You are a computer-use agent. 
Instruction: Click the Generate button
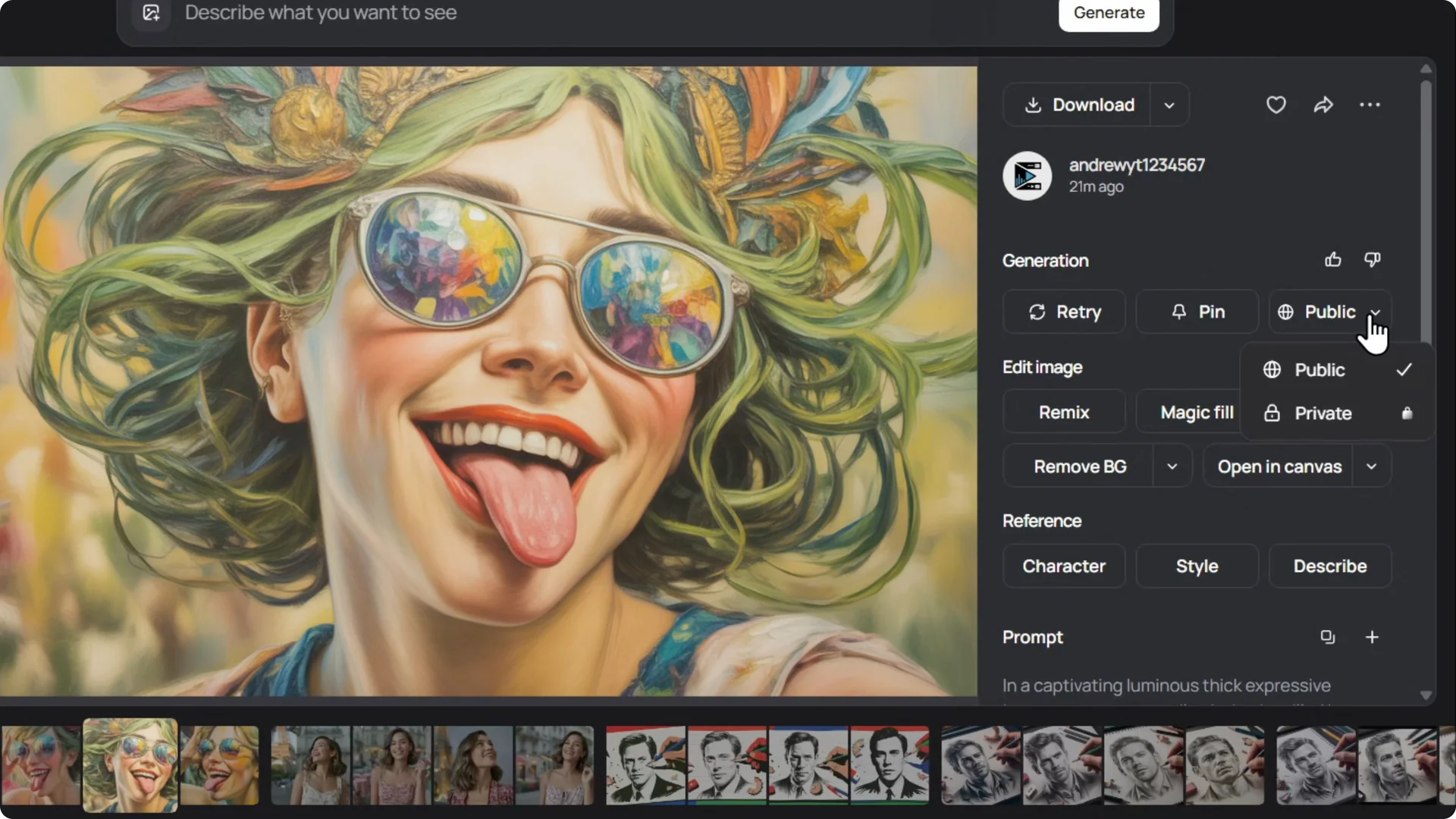[1109, 13]
